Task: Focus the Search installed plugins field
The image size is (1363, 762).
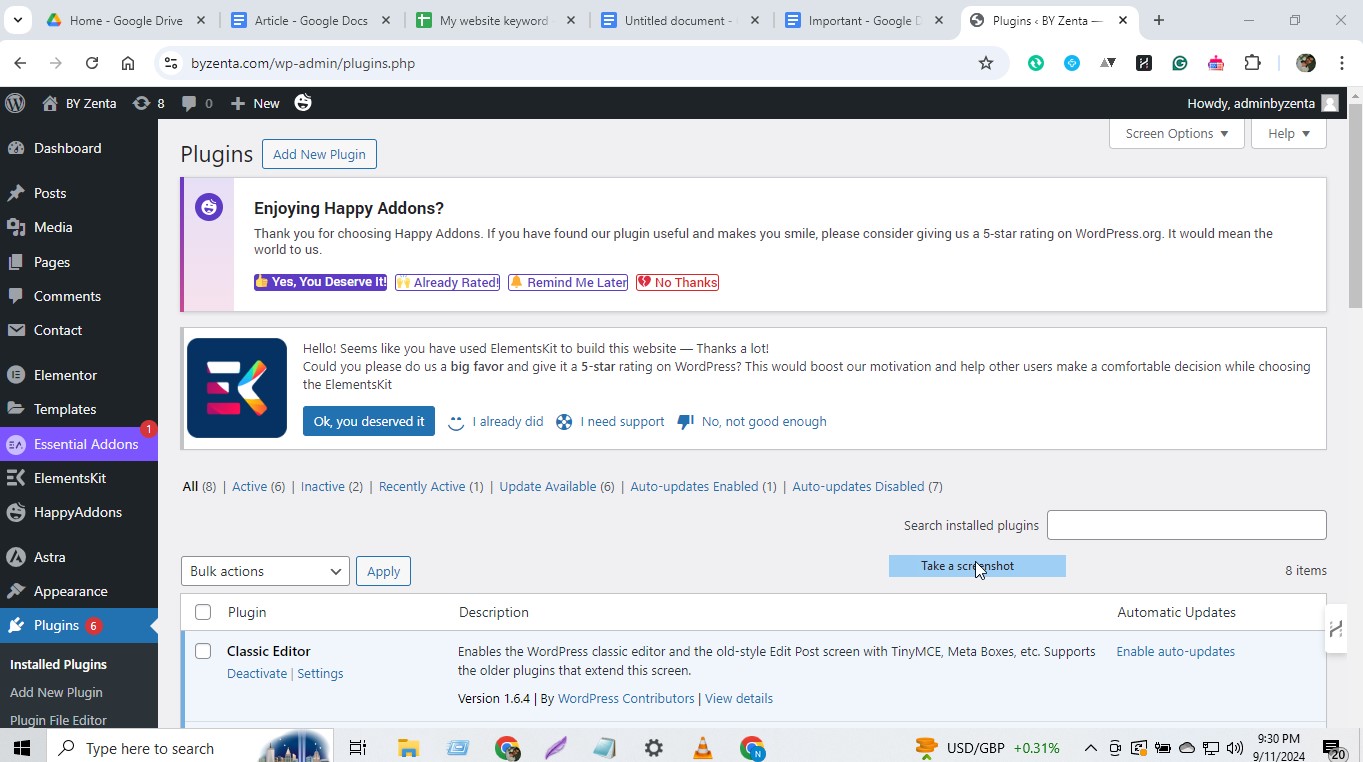Action: click(x=1186, y=525)
